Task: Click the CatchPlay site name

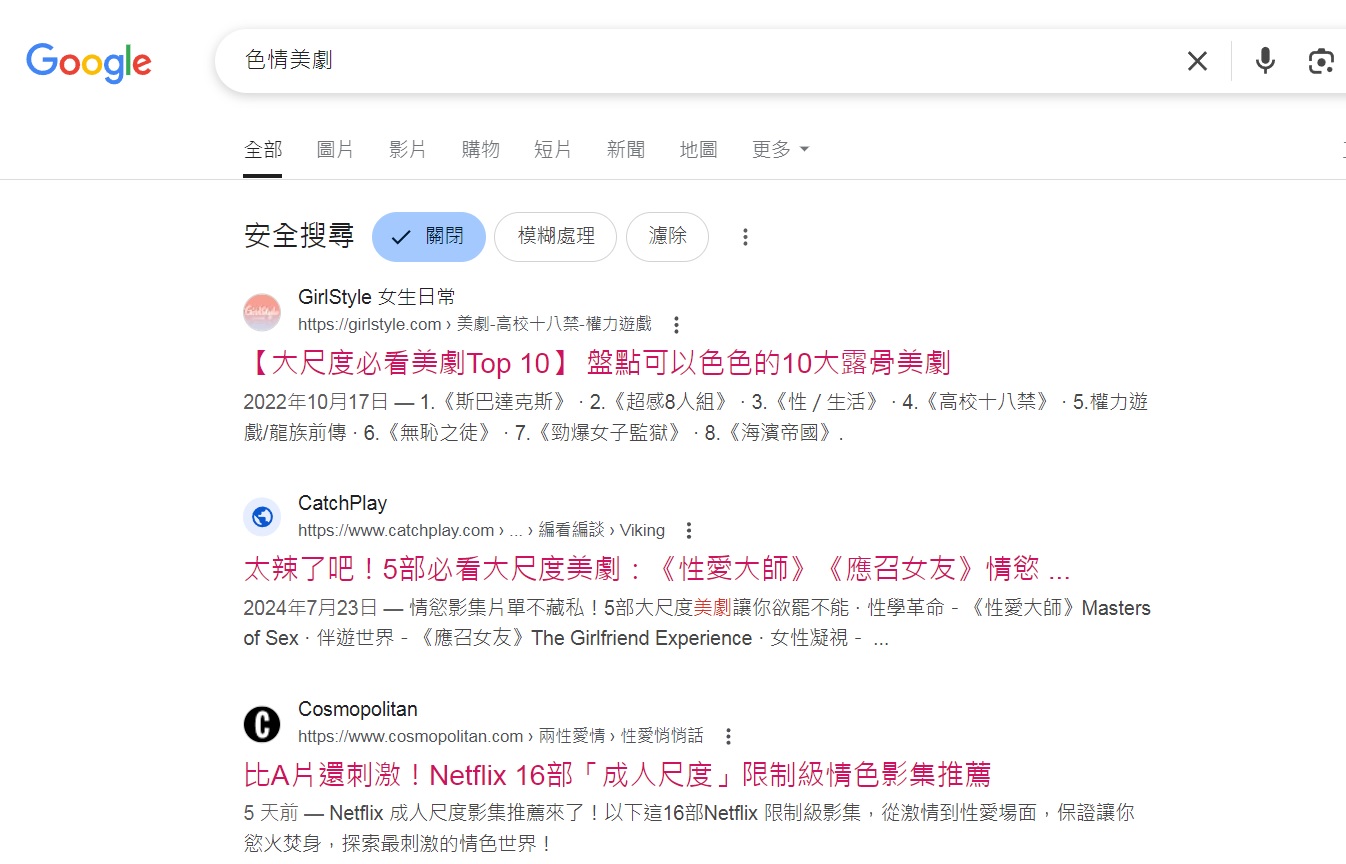Action: (342, 503)
